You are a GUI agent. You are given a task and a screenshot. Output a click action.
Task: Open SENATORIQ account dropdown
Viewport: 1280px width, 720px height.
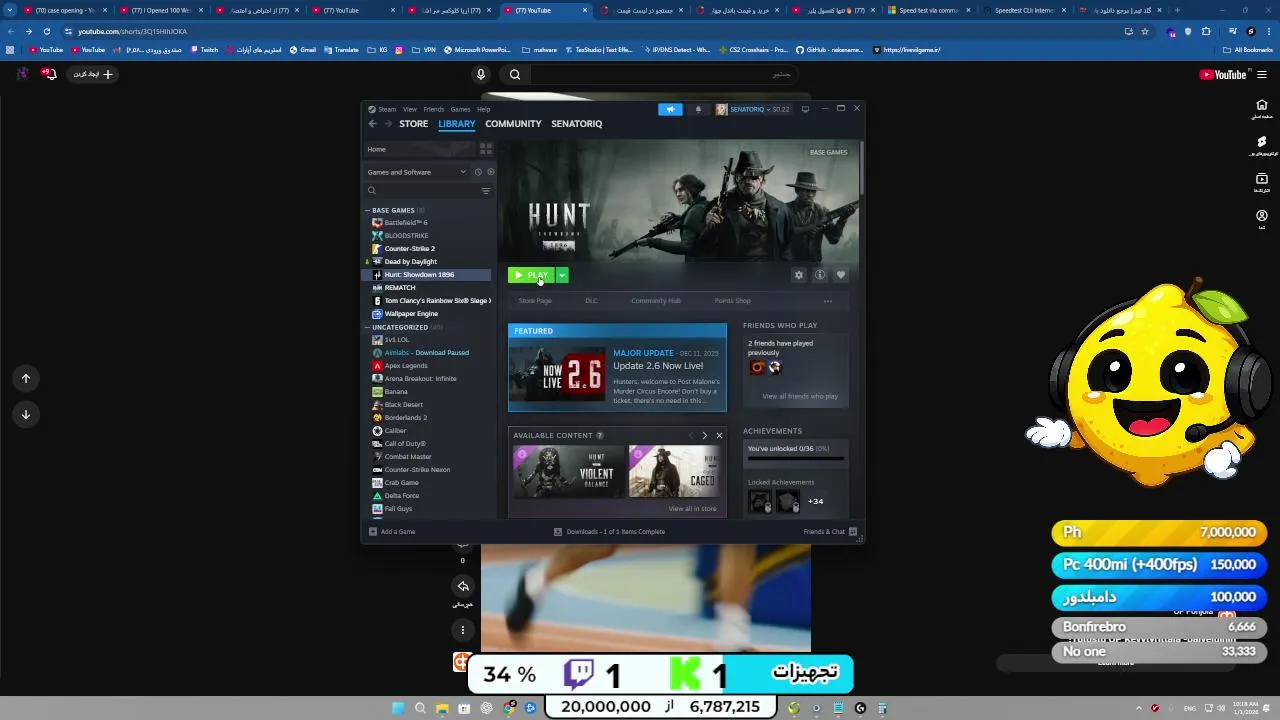(x=752, y=109)
